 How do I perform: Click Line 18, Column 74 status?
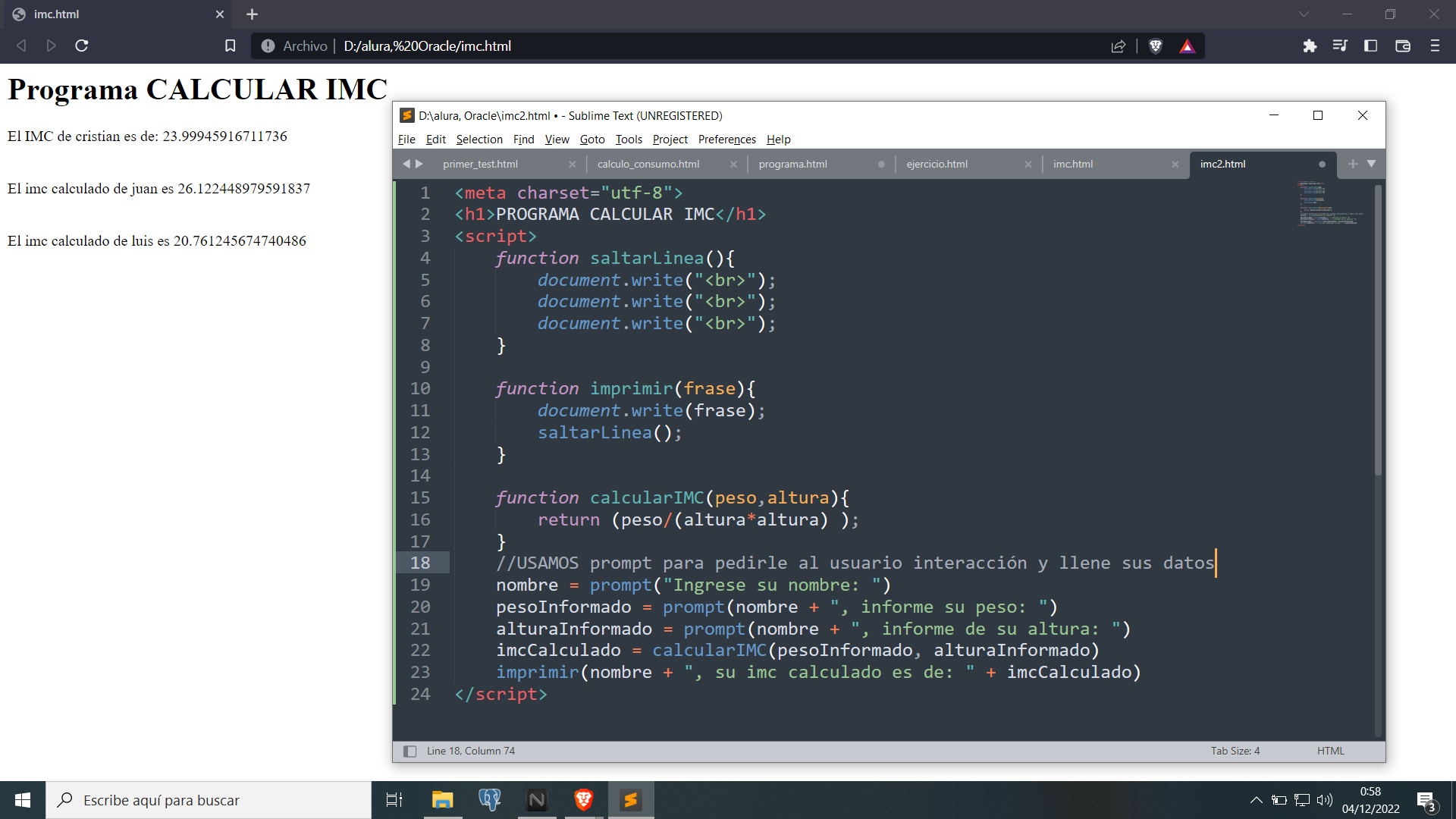[470, 751]
